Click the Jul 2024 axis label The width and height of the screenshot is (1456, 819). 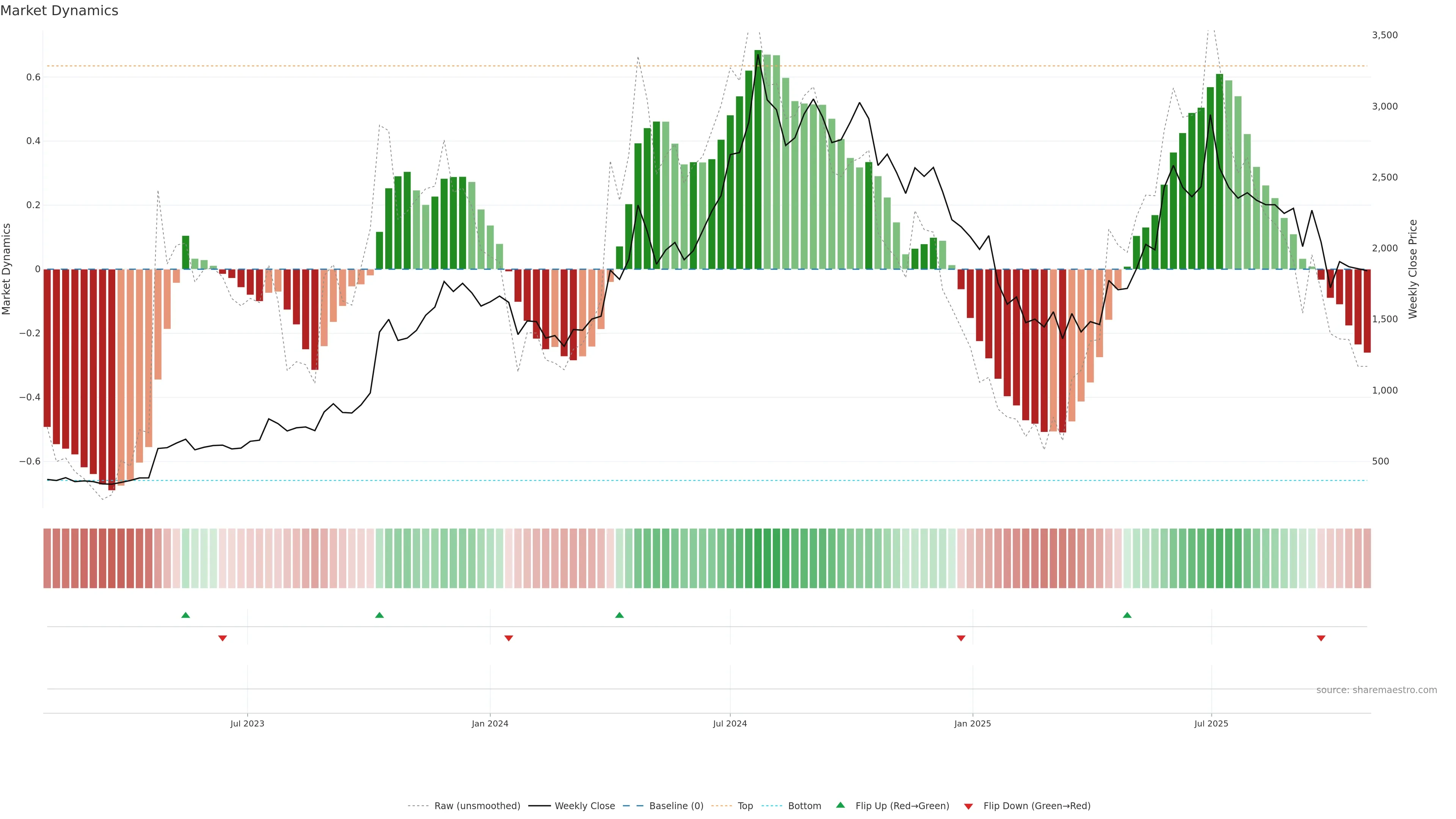point(730,723)
